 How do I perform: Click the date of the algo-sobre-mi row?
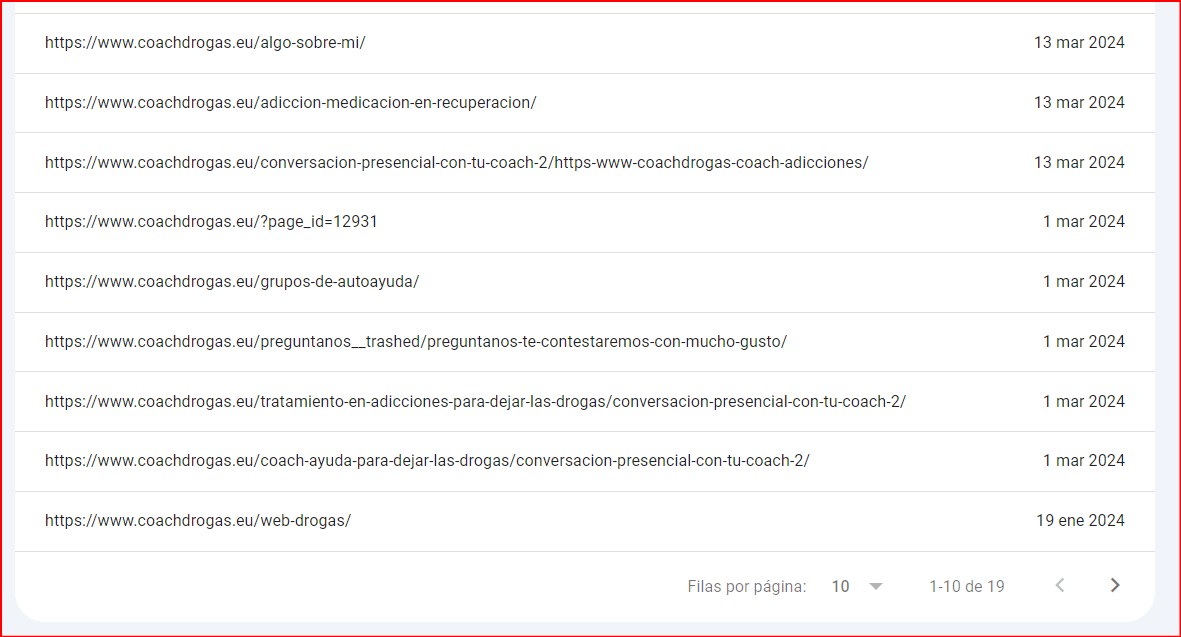pyautogui.click(x=1079, y=43)
